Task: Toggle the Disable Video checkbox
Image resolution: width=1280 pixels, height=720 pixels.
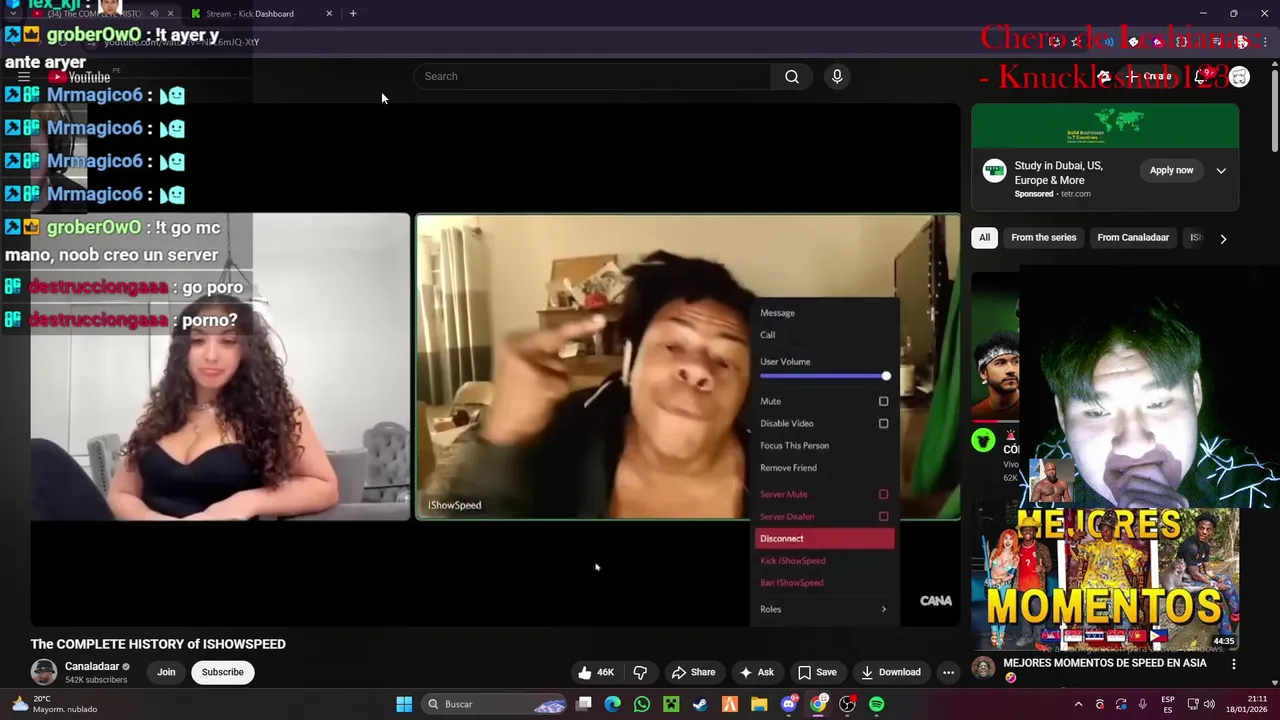Action: click(883, 423)
